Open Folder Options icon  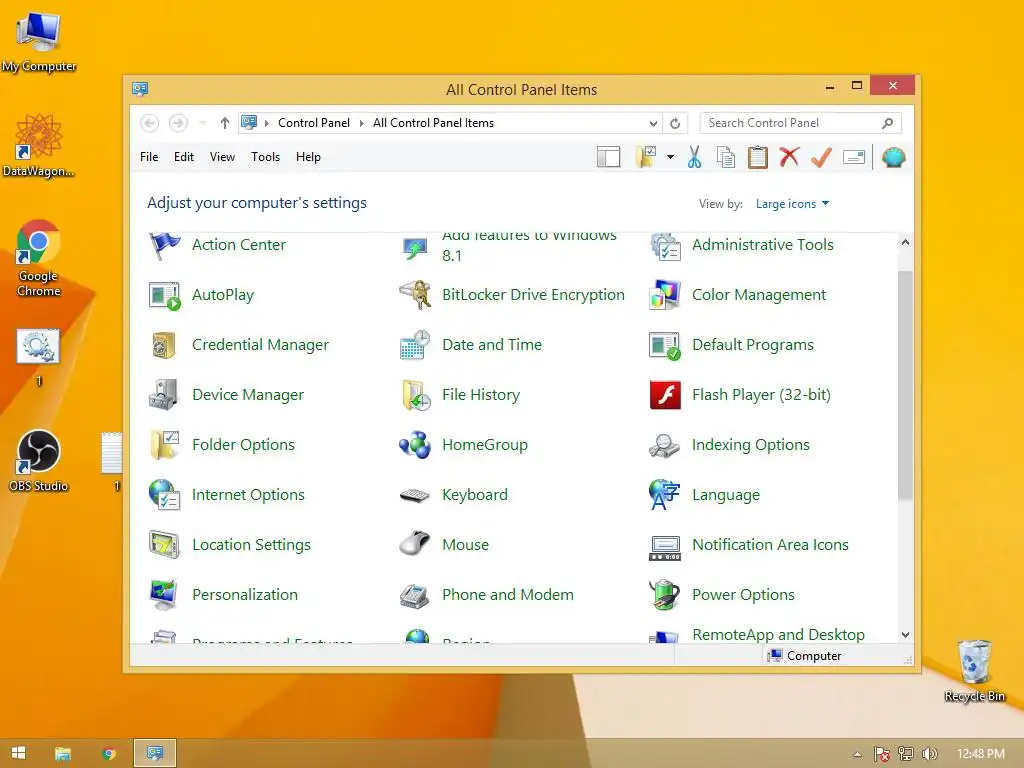(x=164, y=445)
